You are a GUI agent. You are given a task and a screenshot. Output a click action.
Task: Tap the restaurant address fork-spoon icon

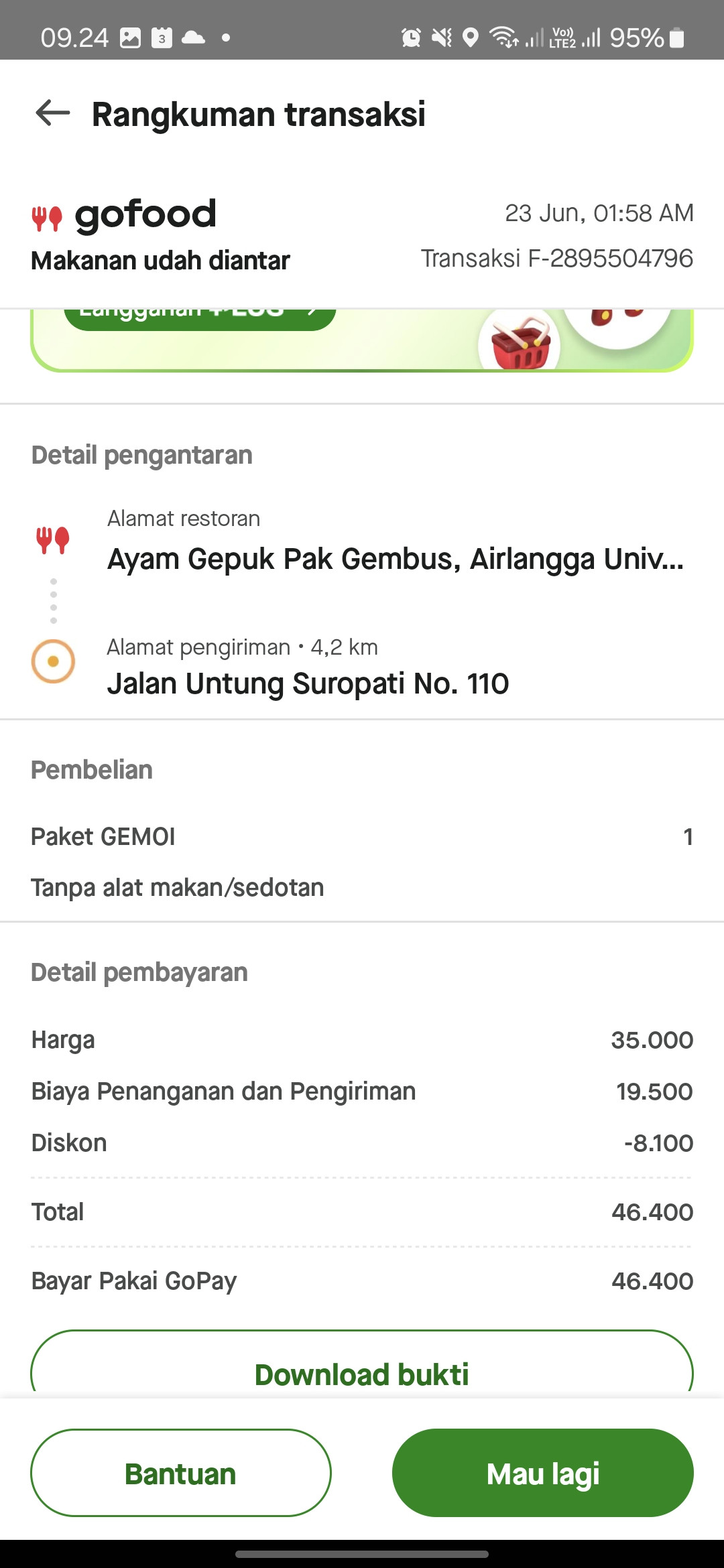(53, 540)
